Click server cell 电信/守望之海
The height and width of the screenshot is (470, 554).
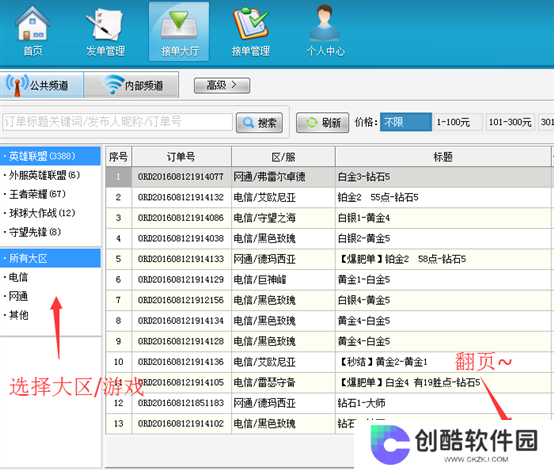pyautogui.click(x=264, y=218)
